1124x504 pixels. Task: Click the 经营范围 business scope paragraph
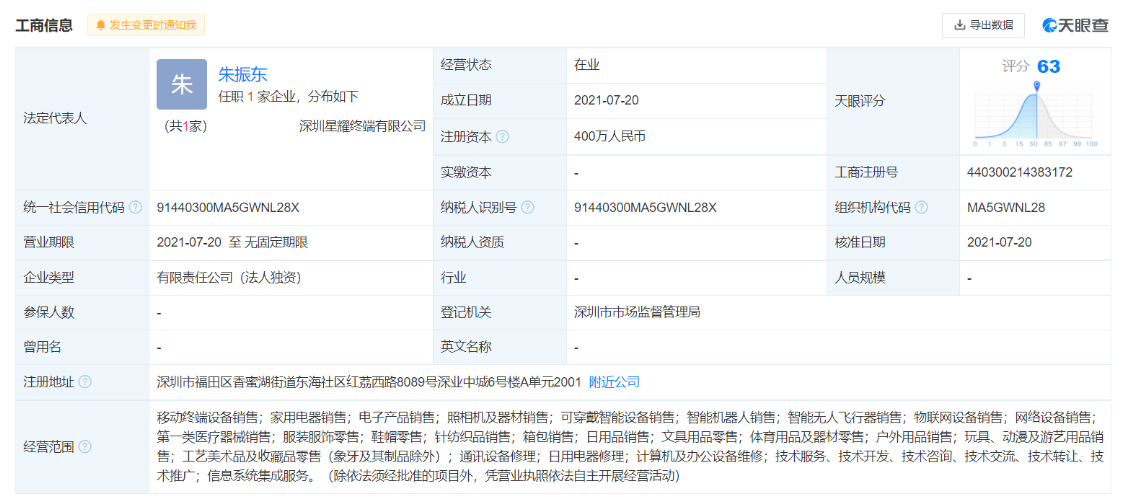coord(630,446)
